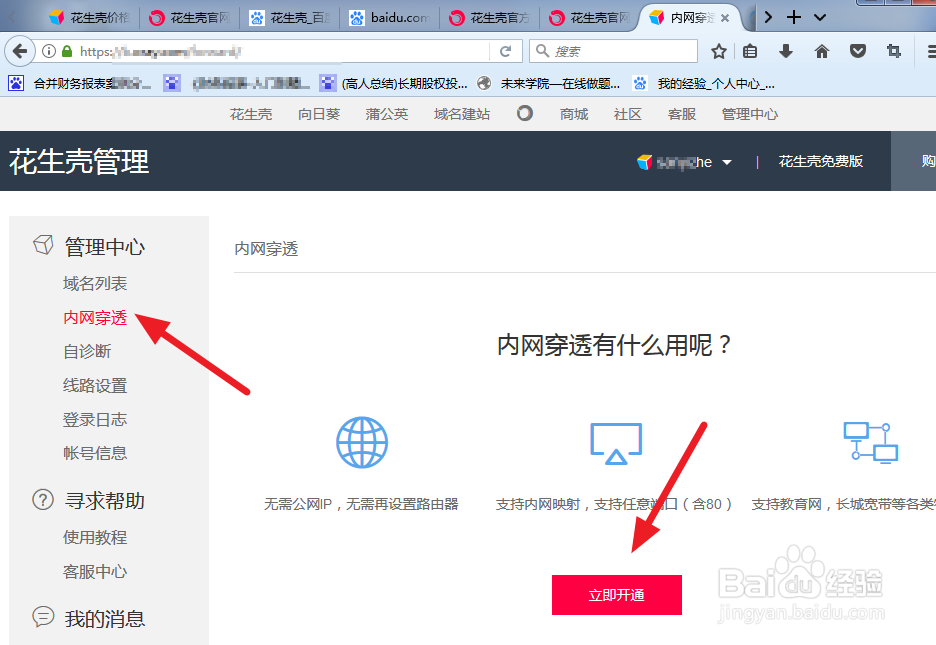
Task: Switch to the 花生壳_百度 tab
Action: [290, 18]
